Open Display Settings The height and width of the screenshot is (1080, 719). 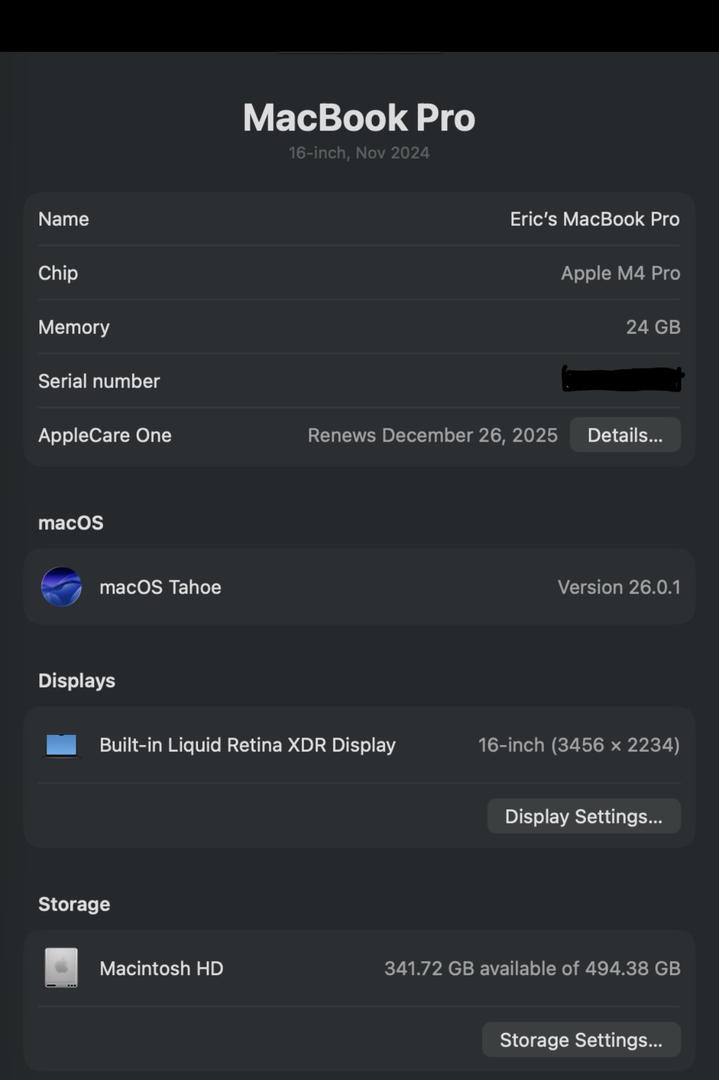583,816
